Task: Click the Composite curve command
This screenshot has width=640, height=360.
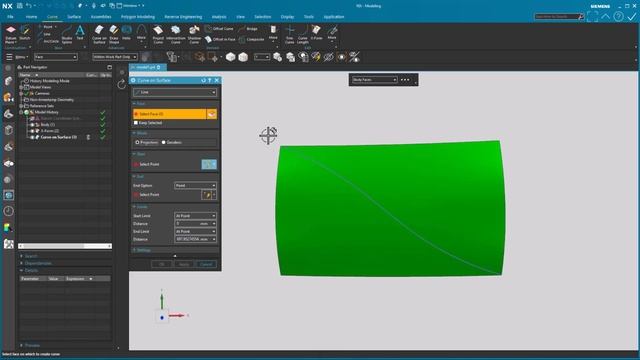Action: pyautogui.click(x=251, y=39)
